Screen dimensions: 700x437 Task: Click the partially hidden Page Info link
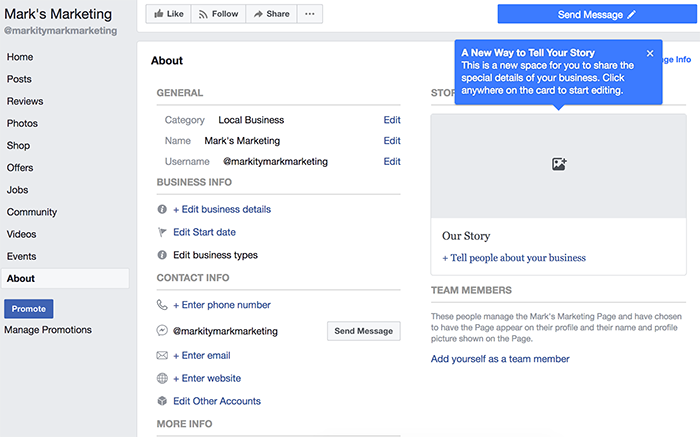tap(677, 59)
